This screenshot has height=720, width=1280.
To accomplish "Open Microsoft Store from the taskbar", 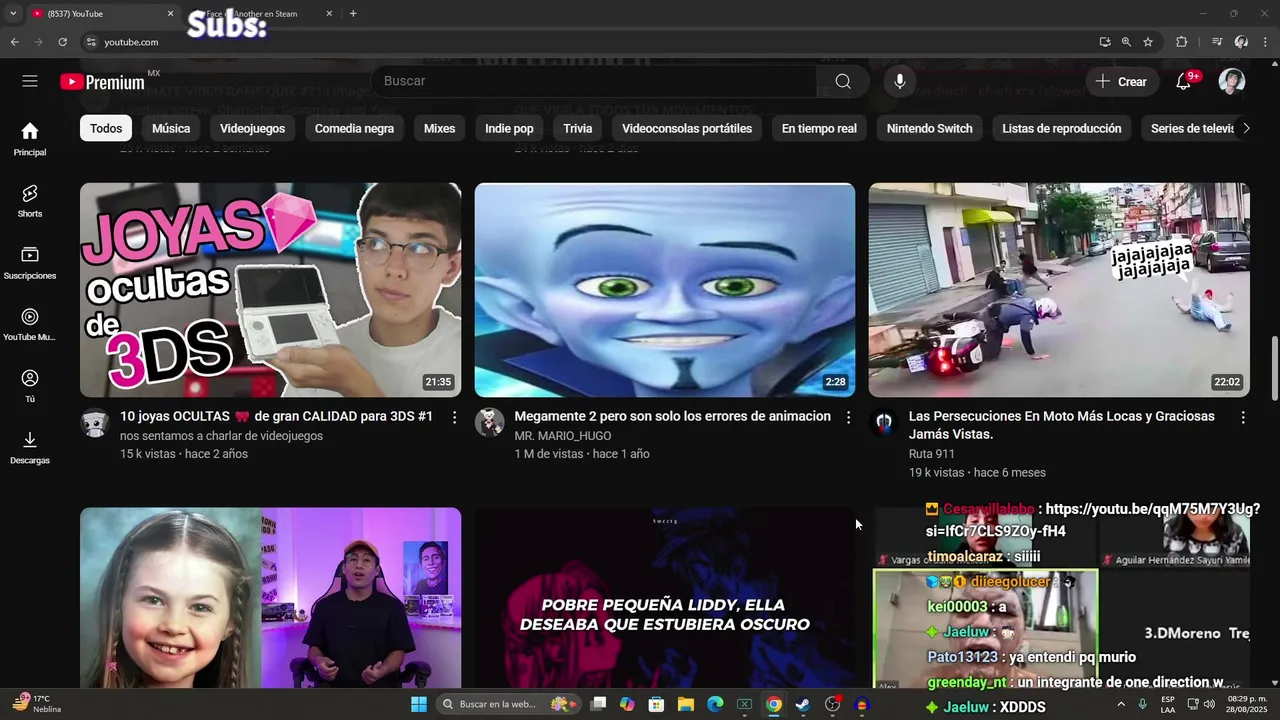I will pos(656,704).
